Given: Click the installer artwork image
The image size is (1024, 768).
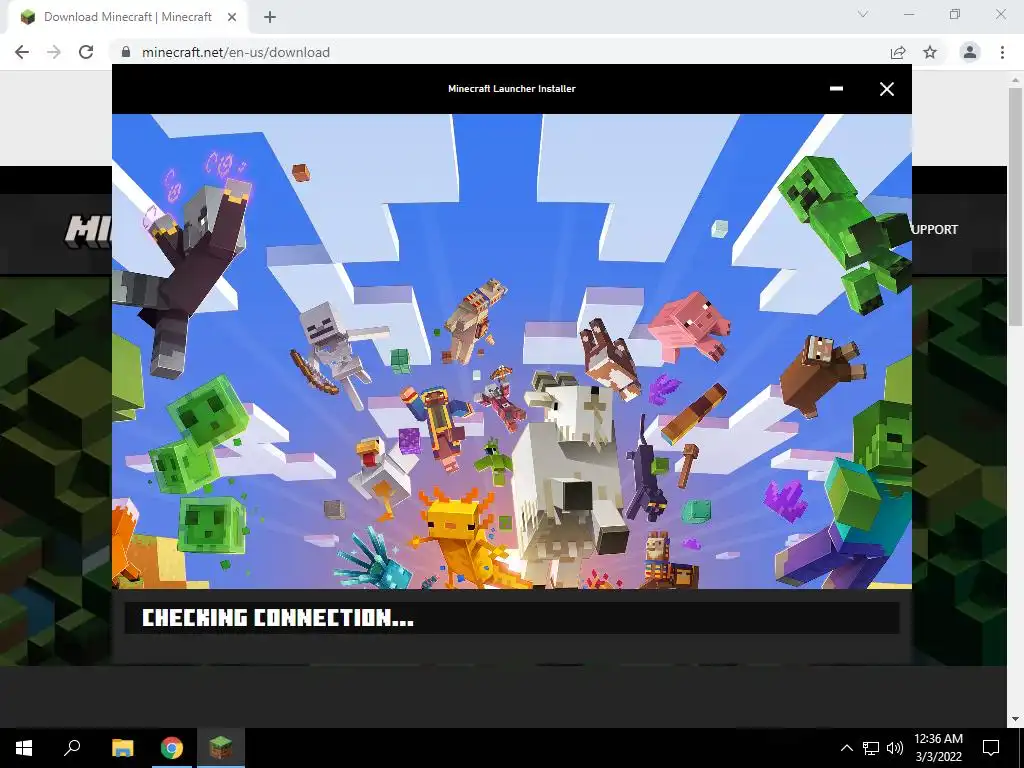Looking at the screenshot, I should tap(512, 351).
